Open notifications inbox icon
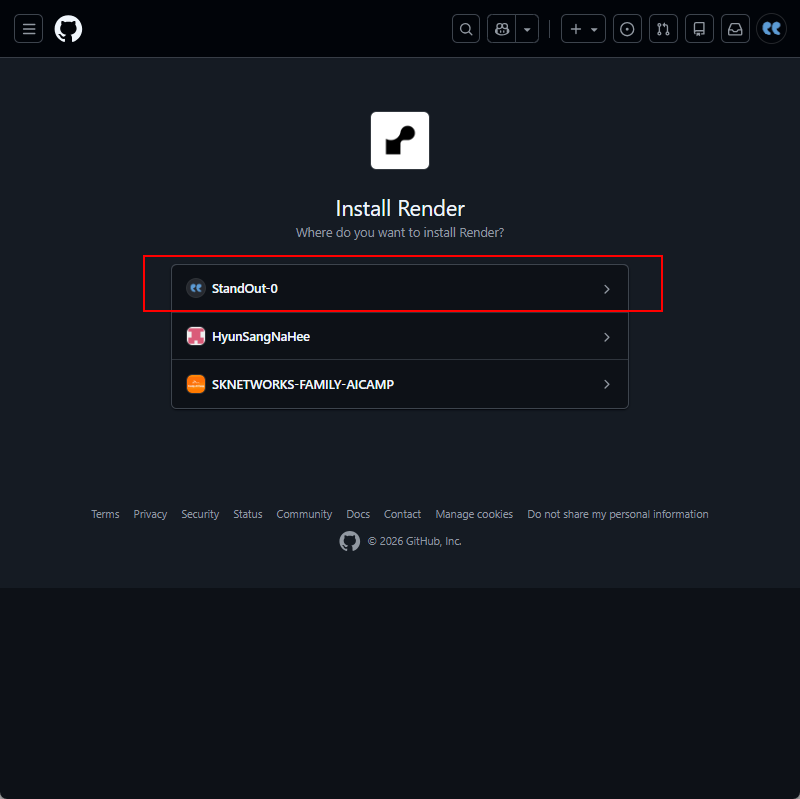The height and width of the screenshot is (799, 800). (x=735, y=29)
